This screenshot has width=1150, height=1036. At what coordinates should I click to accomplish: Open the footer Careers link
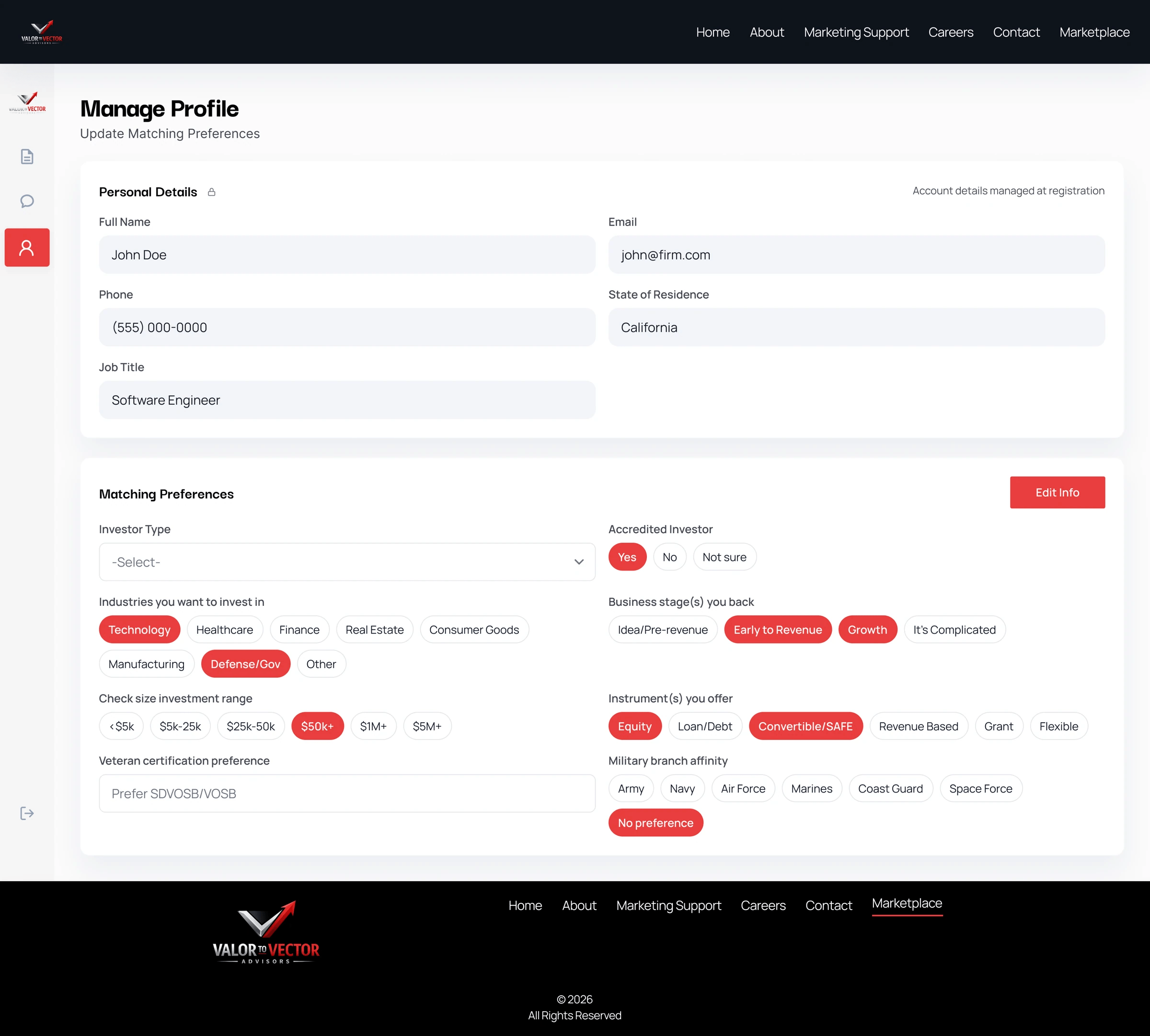tap(763, 905)
